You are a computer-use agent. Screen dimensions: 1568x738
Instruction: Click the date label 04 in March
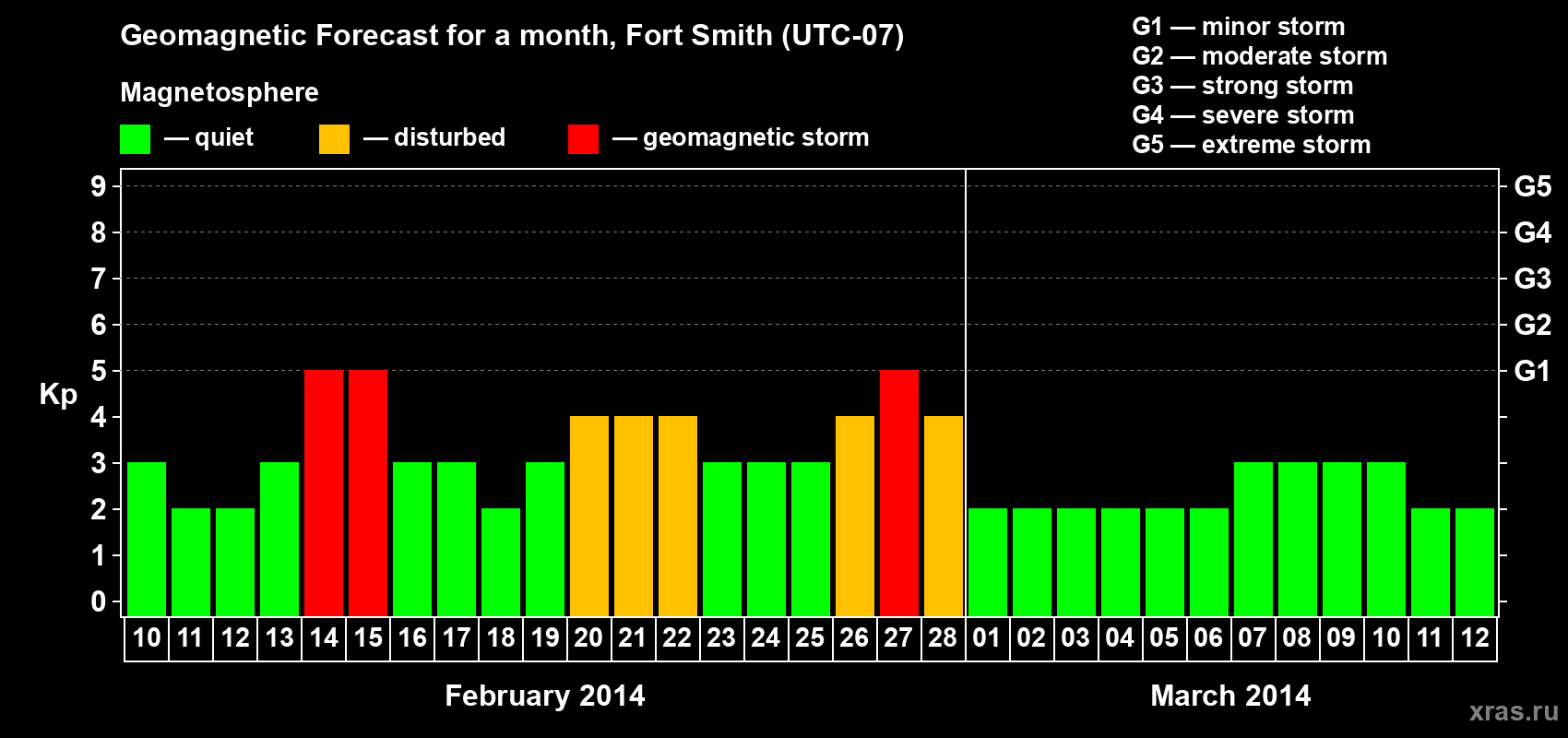pyautogui.click(x=1121, y=638)
